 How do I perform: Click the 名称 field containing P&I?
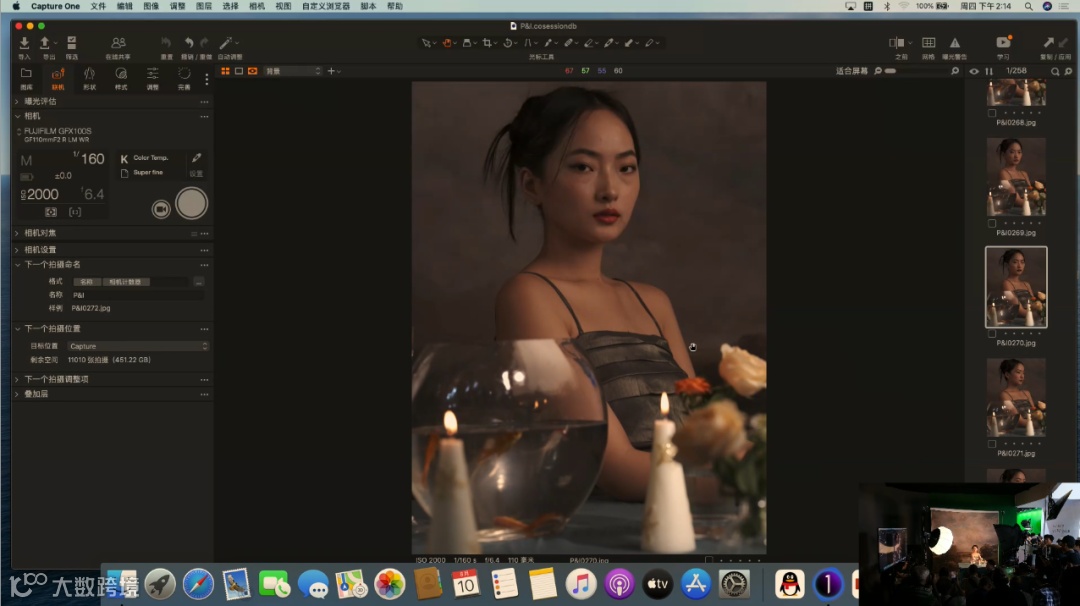pos(136,295)
